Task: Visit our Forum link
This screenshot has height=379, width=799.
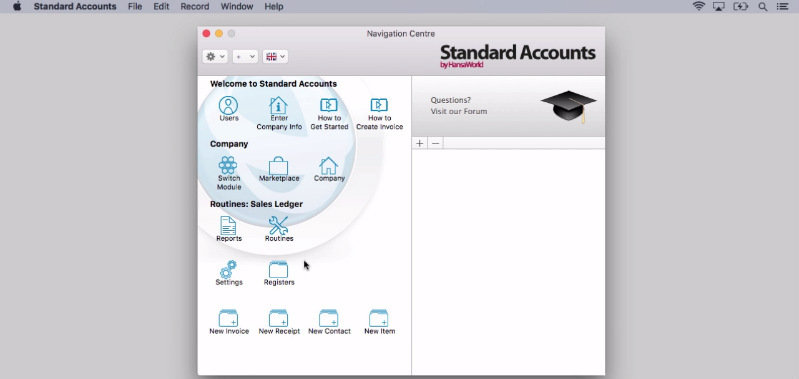Action: pyautogui.click(x=459, y=112)
